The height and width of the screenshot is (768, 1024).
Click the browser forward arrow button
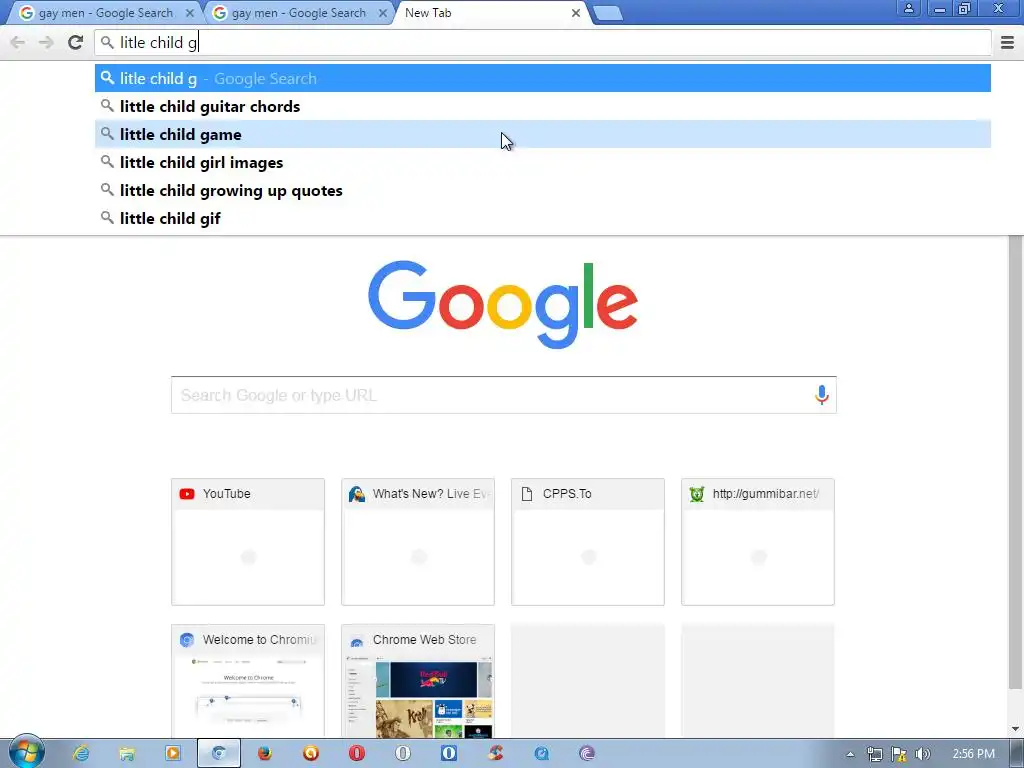[x=46, y=42]
